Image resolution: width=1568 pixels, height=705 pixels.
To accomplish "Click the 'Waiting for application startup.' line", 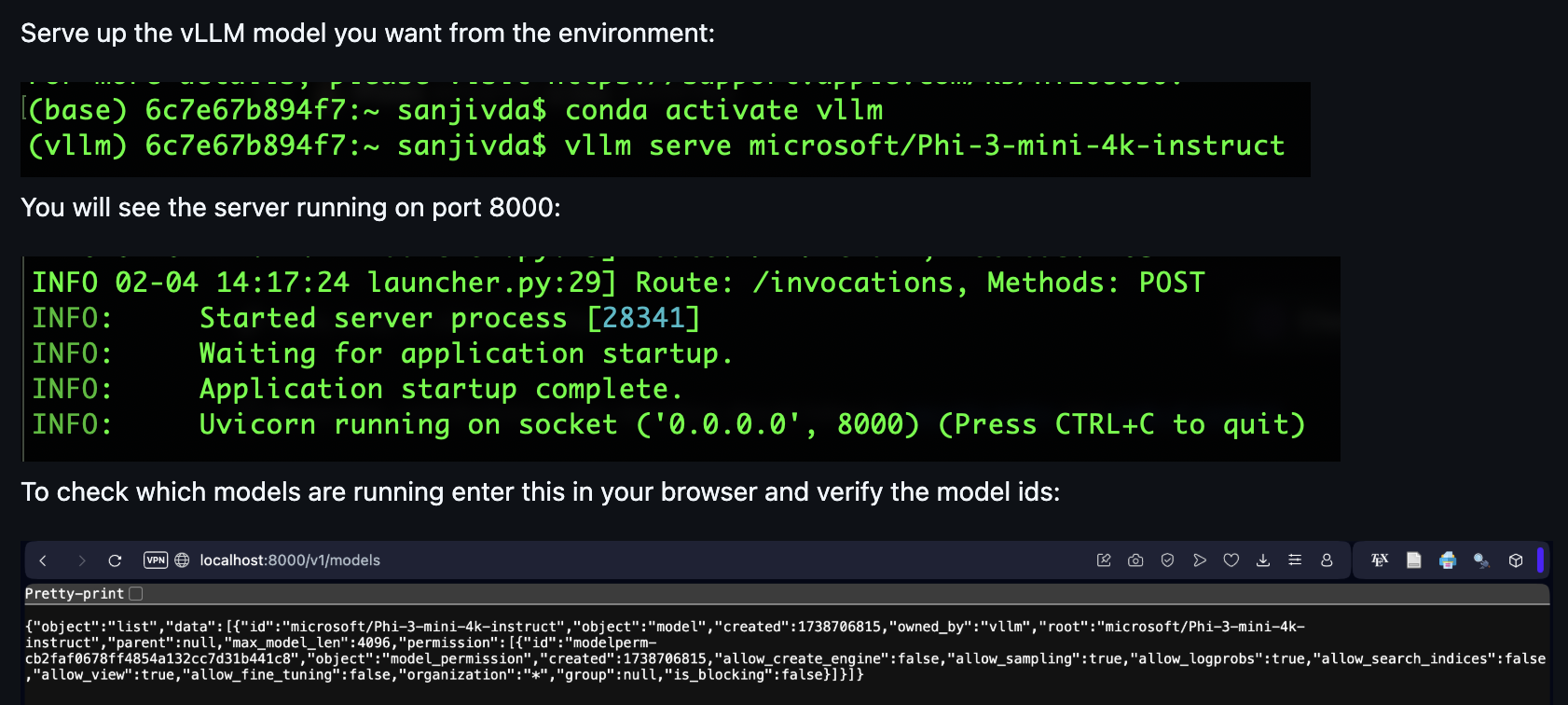I will (x=466, y=353).
